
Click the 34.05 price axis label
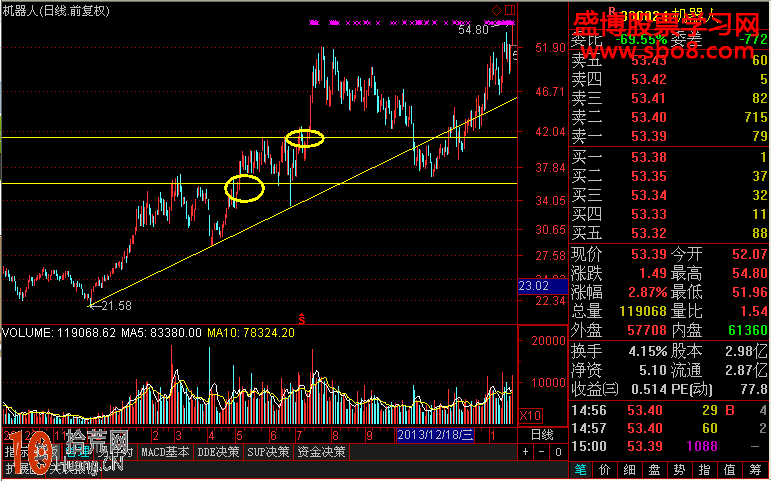550,201
